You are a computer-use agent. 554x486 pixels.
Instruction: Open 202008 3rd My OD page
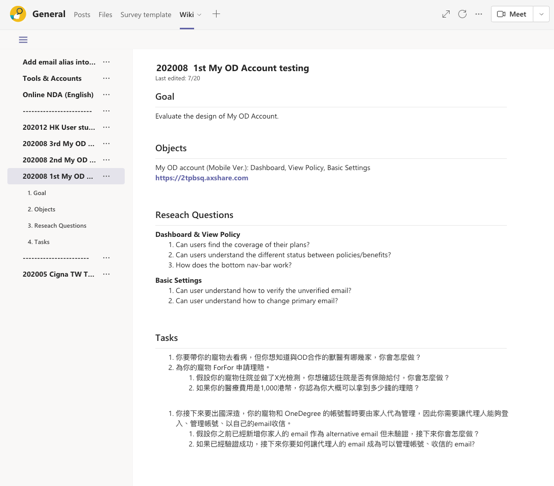tap(58, 144)
